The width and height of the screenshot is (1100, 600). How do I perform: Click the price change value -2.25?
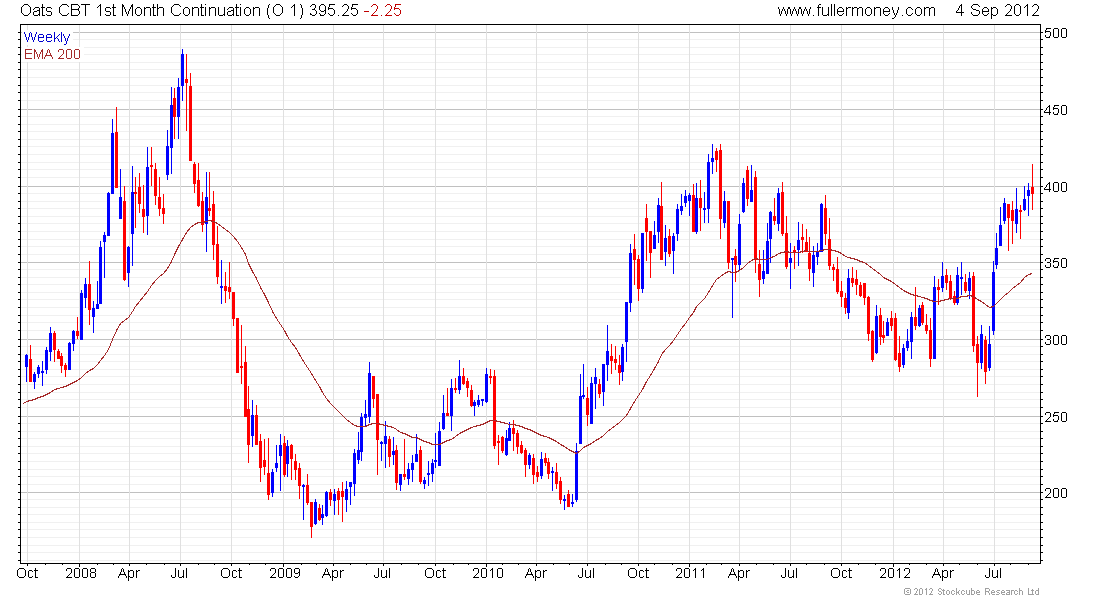pyautogui.click(x=382, y=11)
